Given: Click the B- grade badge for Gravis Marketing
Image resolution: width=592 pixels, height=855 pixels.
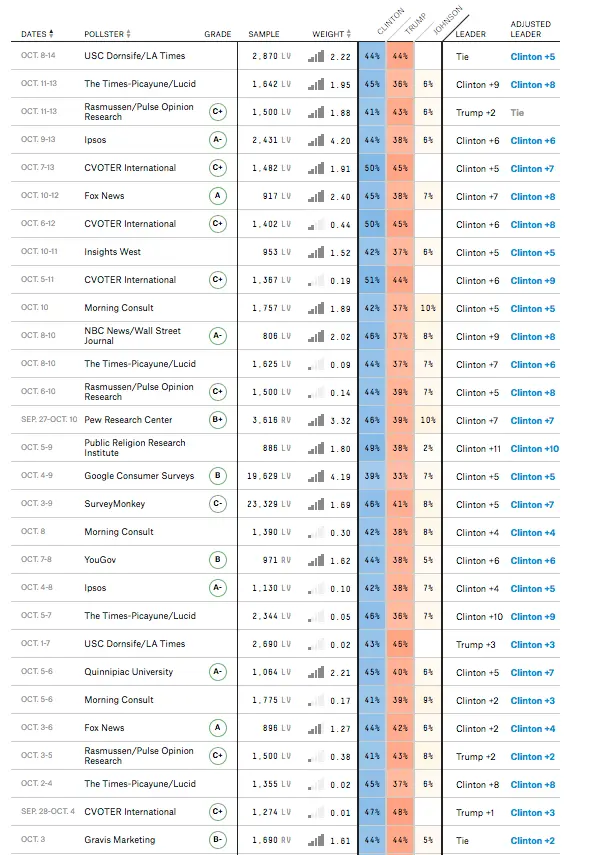Looking at the screenshot, I should click(218, 840).
